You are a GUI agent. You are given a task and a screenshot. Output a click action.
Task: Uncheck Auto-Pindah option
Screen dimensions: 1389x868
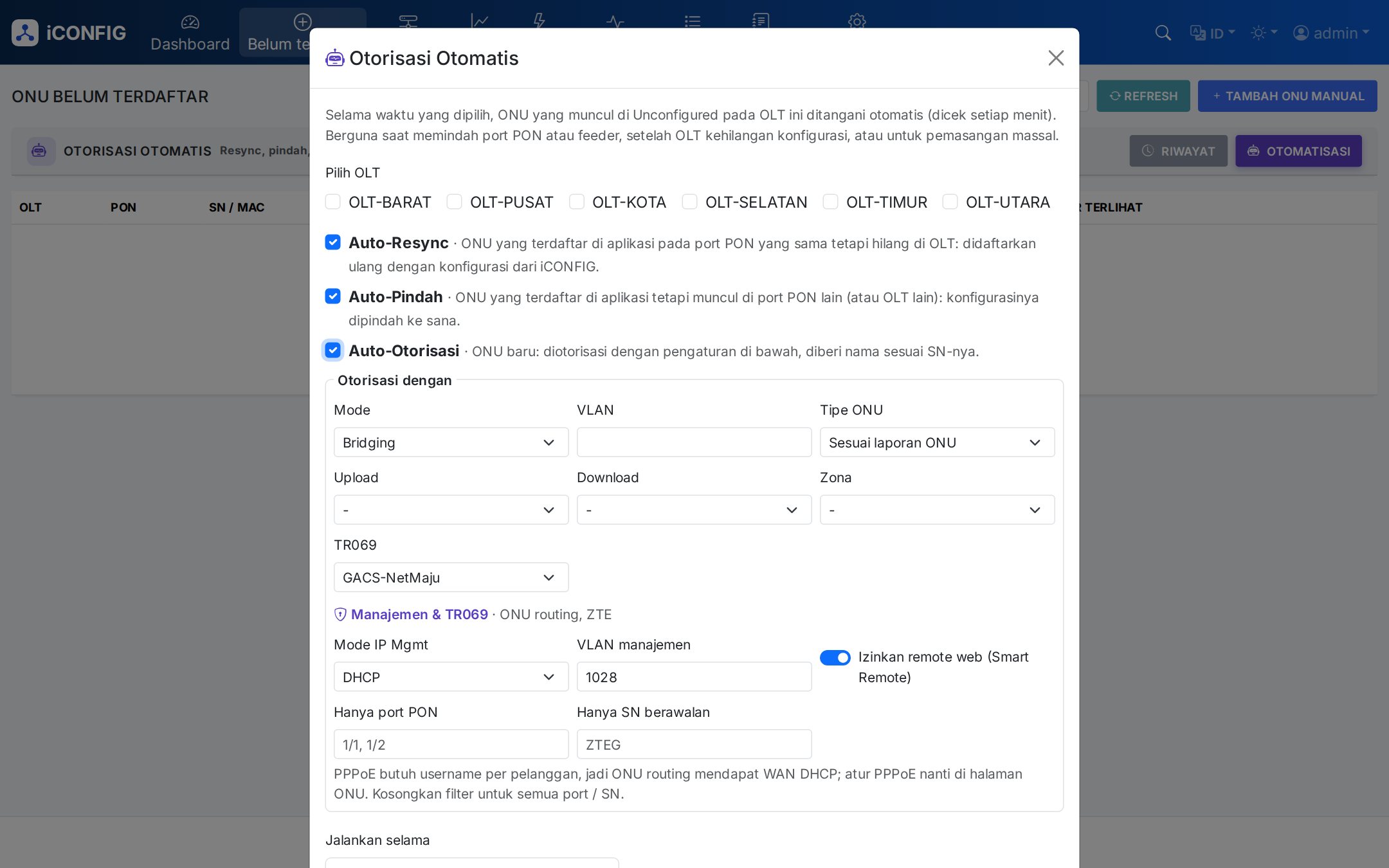coord(332,296)
